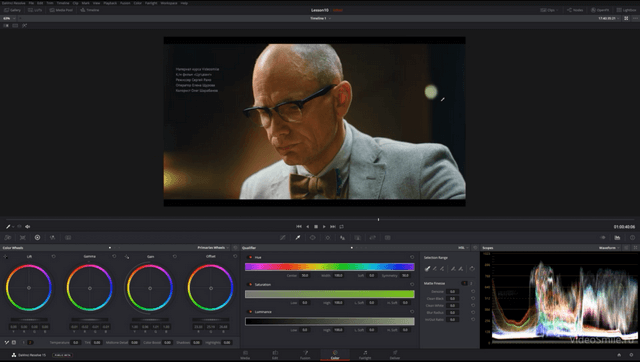Open the Edit menu
The width and height of the screenshot is (640, 362).
(x=40, y=3)
